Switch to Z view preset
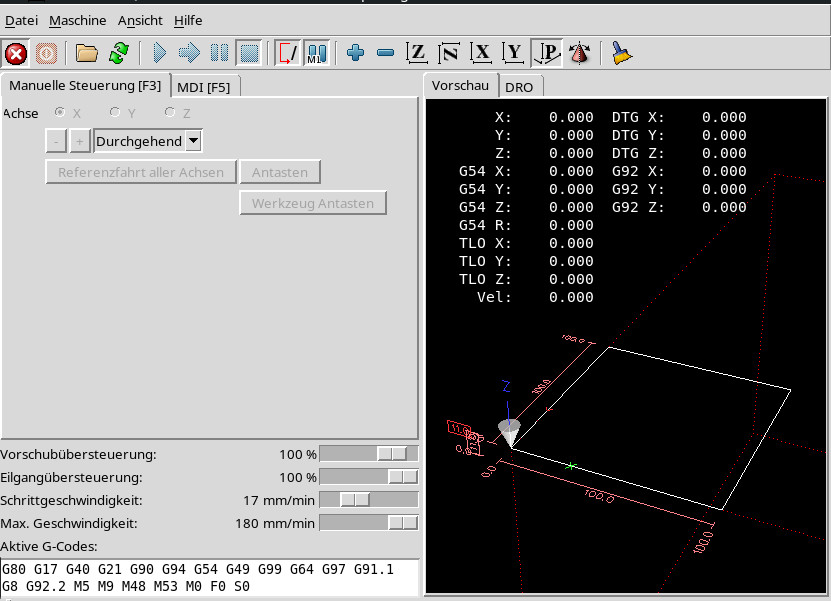This screenshot has height=601, width=831. (417, 54)
